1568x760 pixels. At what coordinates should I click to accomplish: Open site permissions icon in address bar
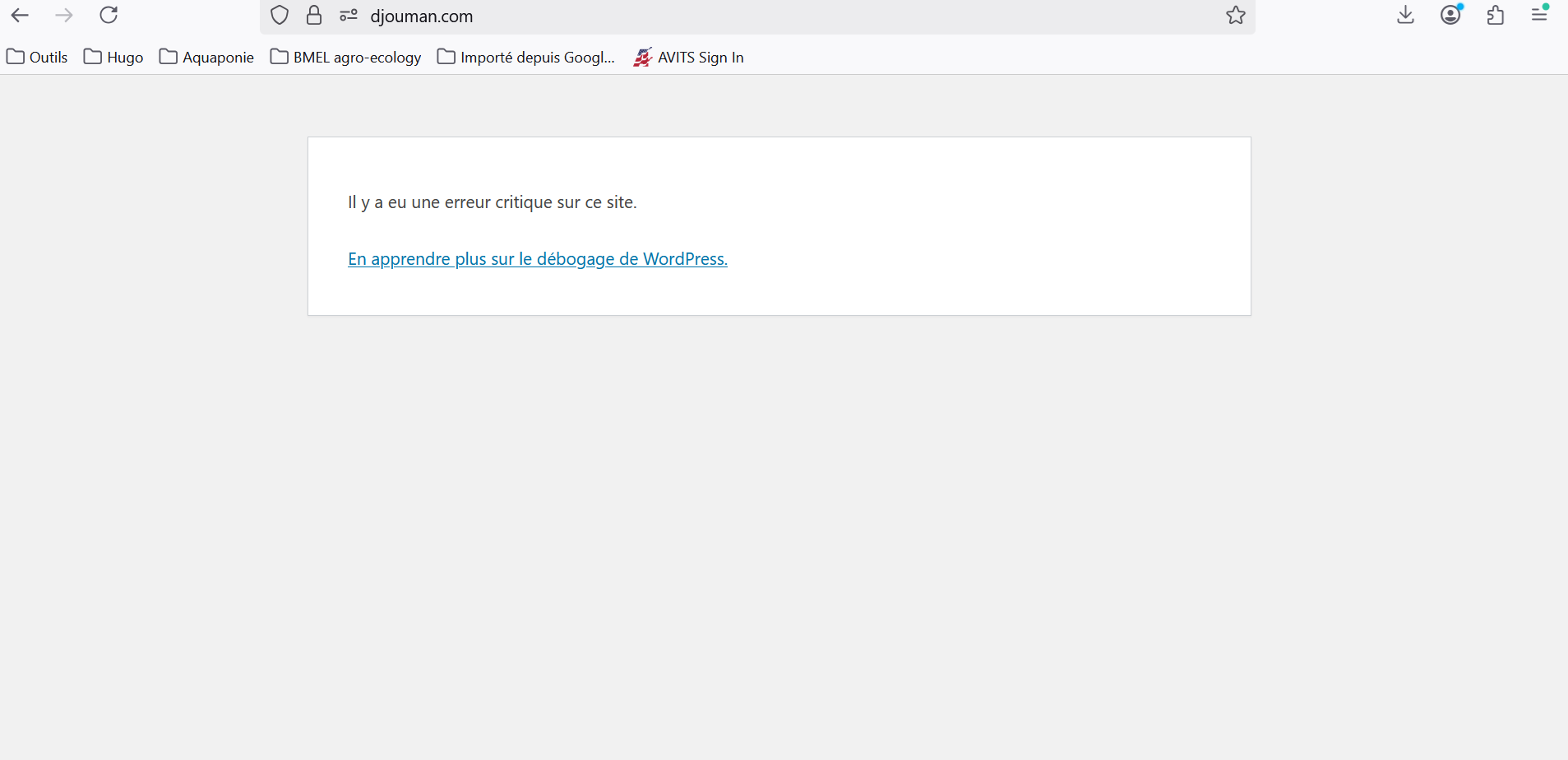coord(349,16)
